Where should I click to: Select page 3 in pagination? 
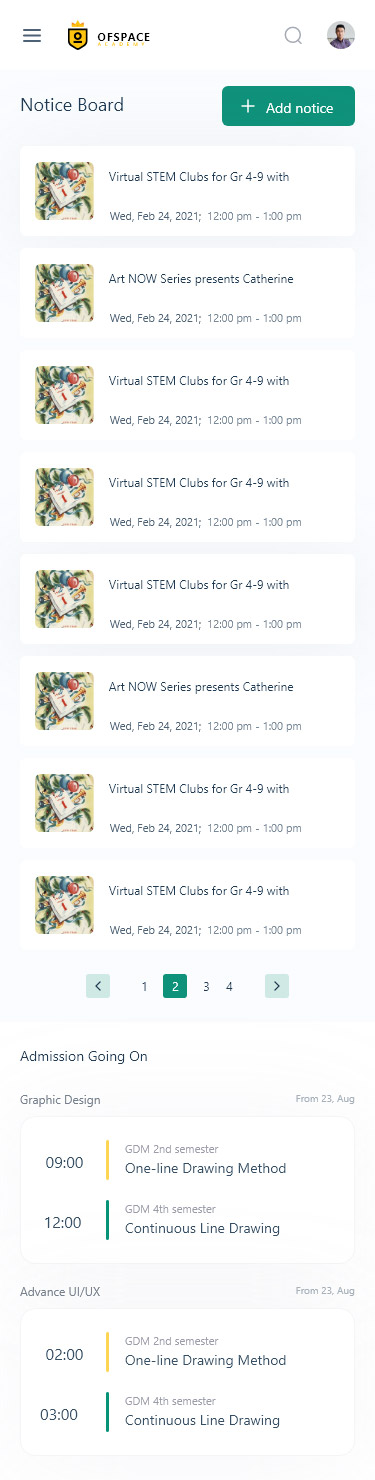tap(206, 986)
